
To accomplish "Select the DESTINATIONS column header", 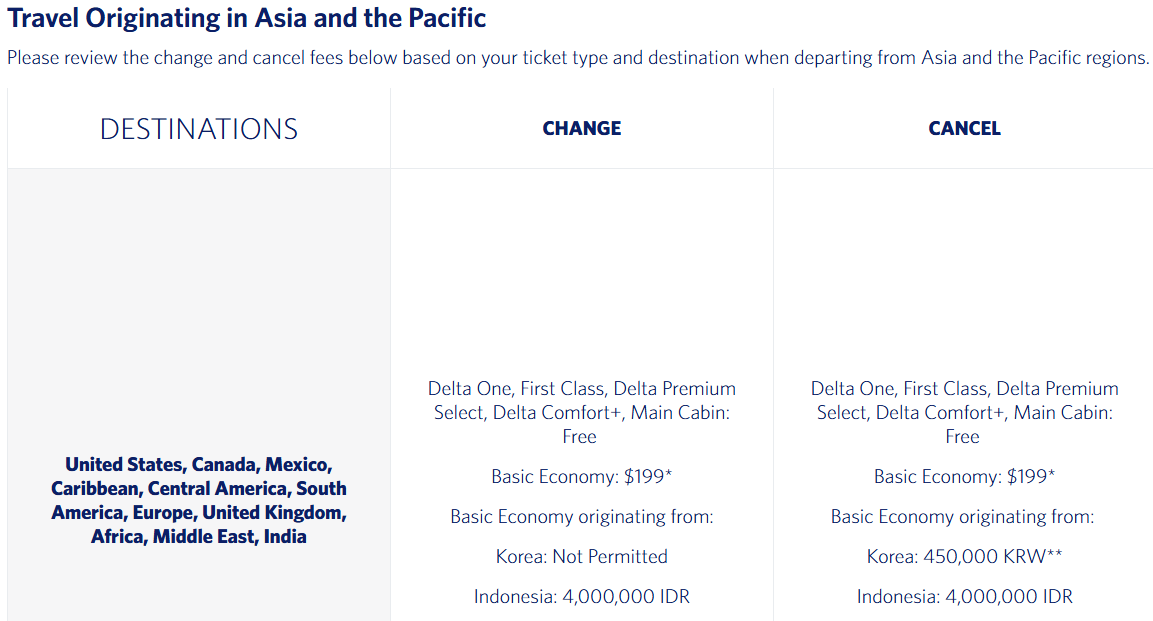I will click(199, 129).
